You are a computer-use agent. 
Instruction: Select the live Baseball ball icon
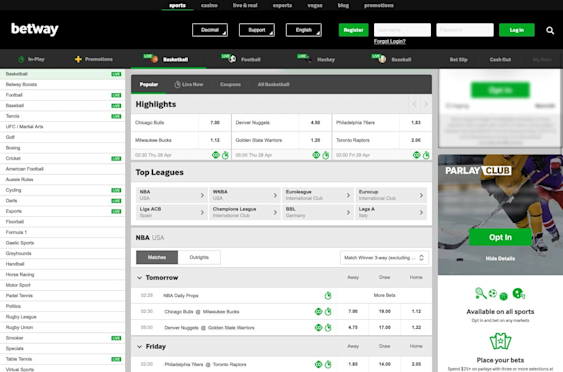point(382,59)
